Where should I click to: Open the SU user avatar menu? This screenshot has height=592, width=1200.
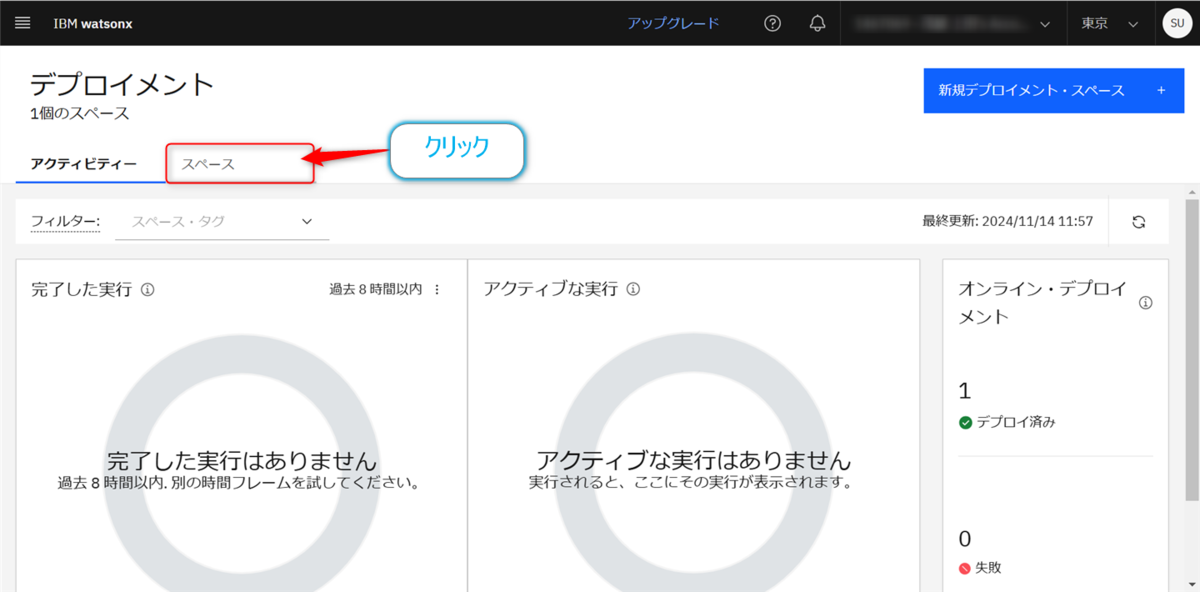(1176, 23)
